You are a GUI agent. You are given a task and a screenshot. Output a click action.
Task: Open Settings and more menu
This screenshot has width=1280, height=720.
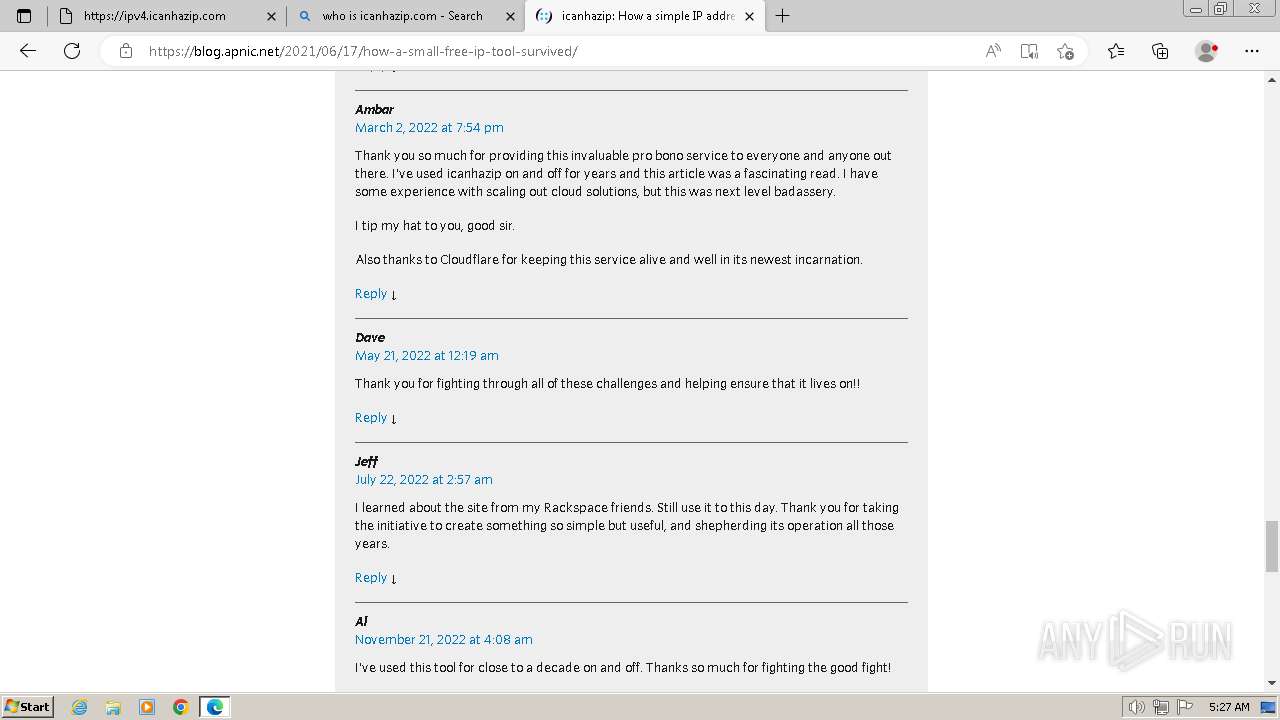click(1252, 51)
